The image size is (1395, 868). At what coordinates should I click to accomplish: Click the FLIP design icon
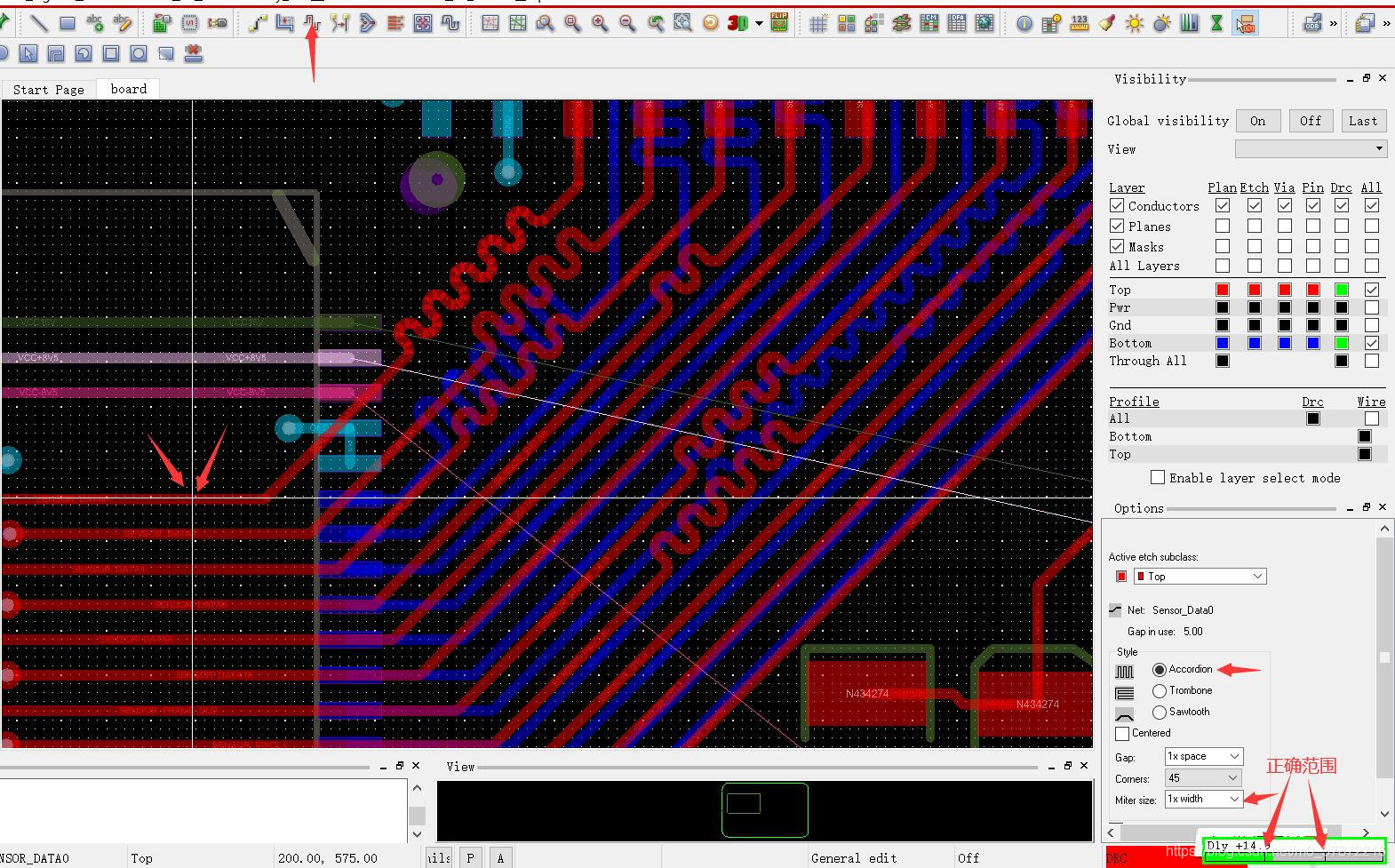(779, 23)
